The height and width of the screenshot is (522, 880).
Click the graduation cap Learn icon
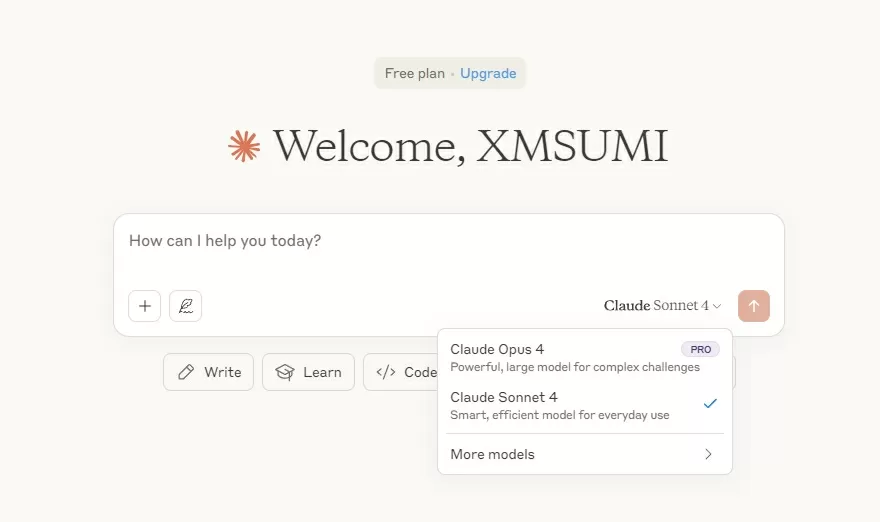click(285, 372)
